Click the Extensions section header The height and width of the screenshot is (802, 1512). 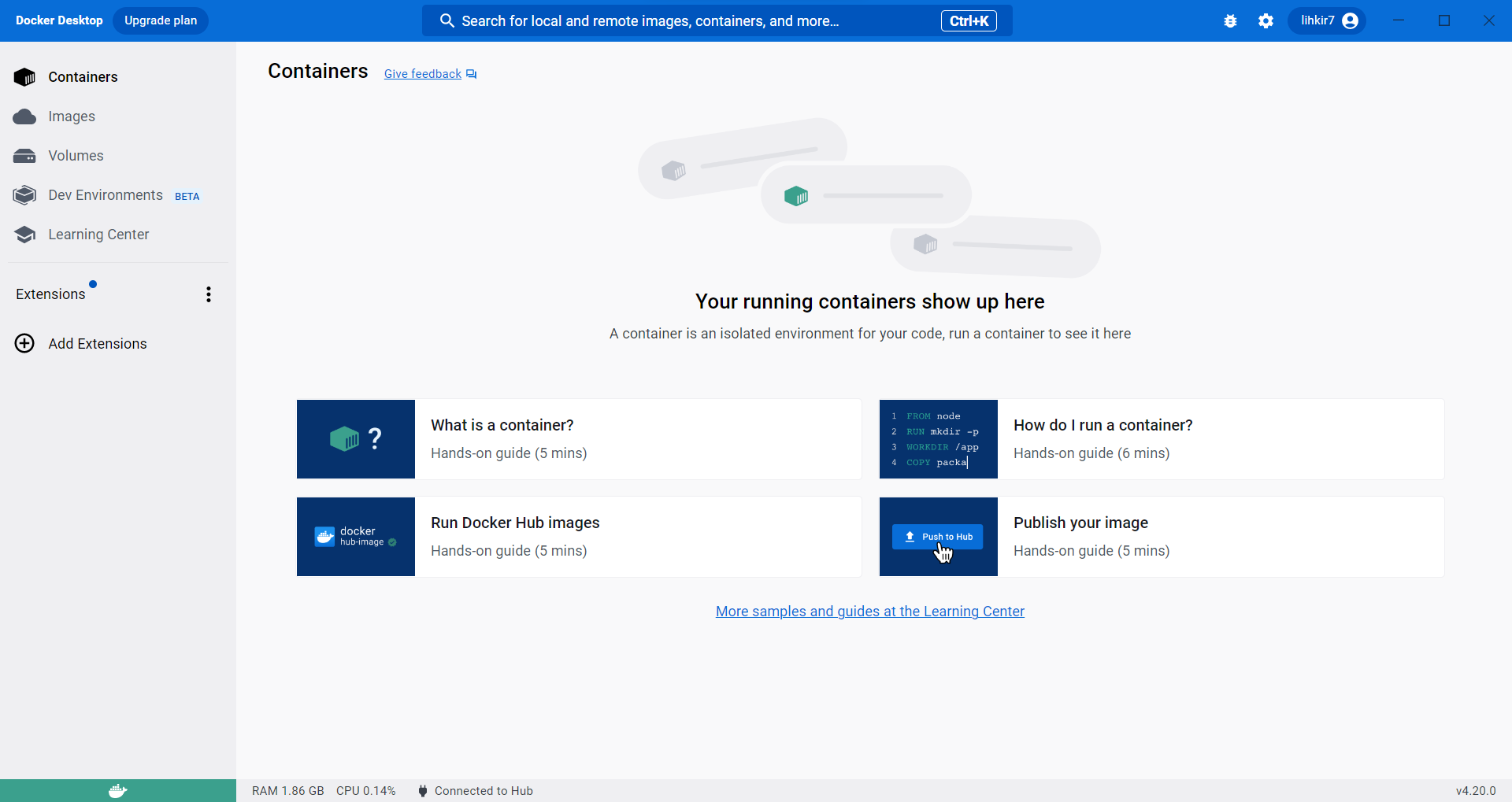[50, 294]
